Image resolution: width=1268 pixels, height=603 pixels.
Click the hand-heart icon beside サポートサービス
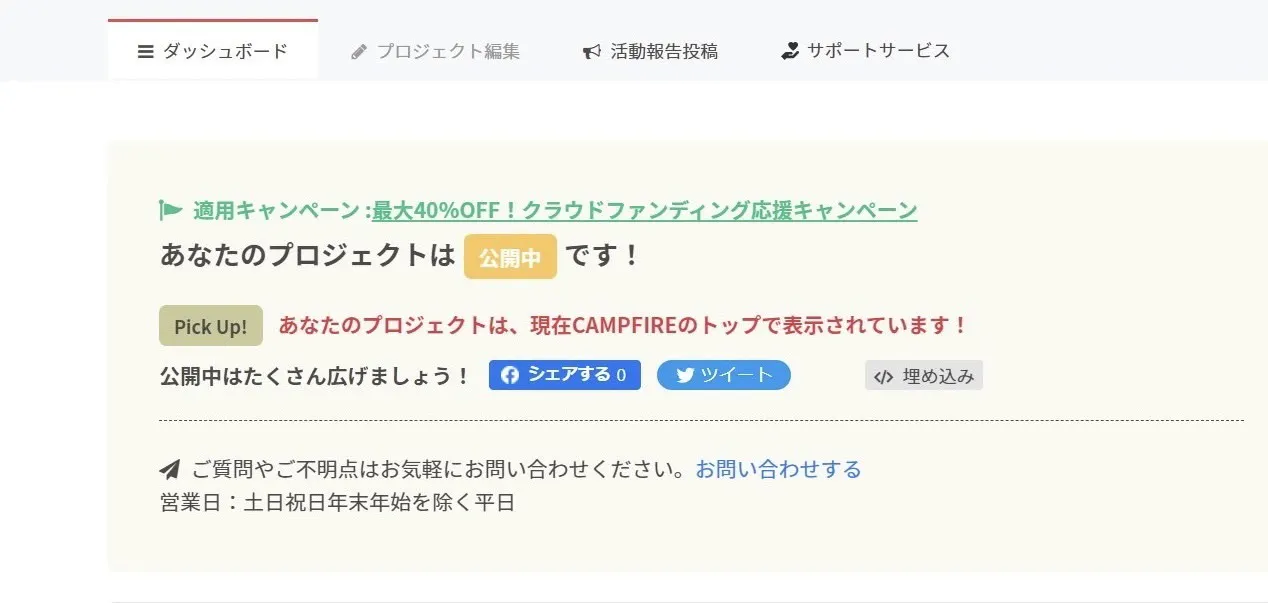tap(790, 51)
